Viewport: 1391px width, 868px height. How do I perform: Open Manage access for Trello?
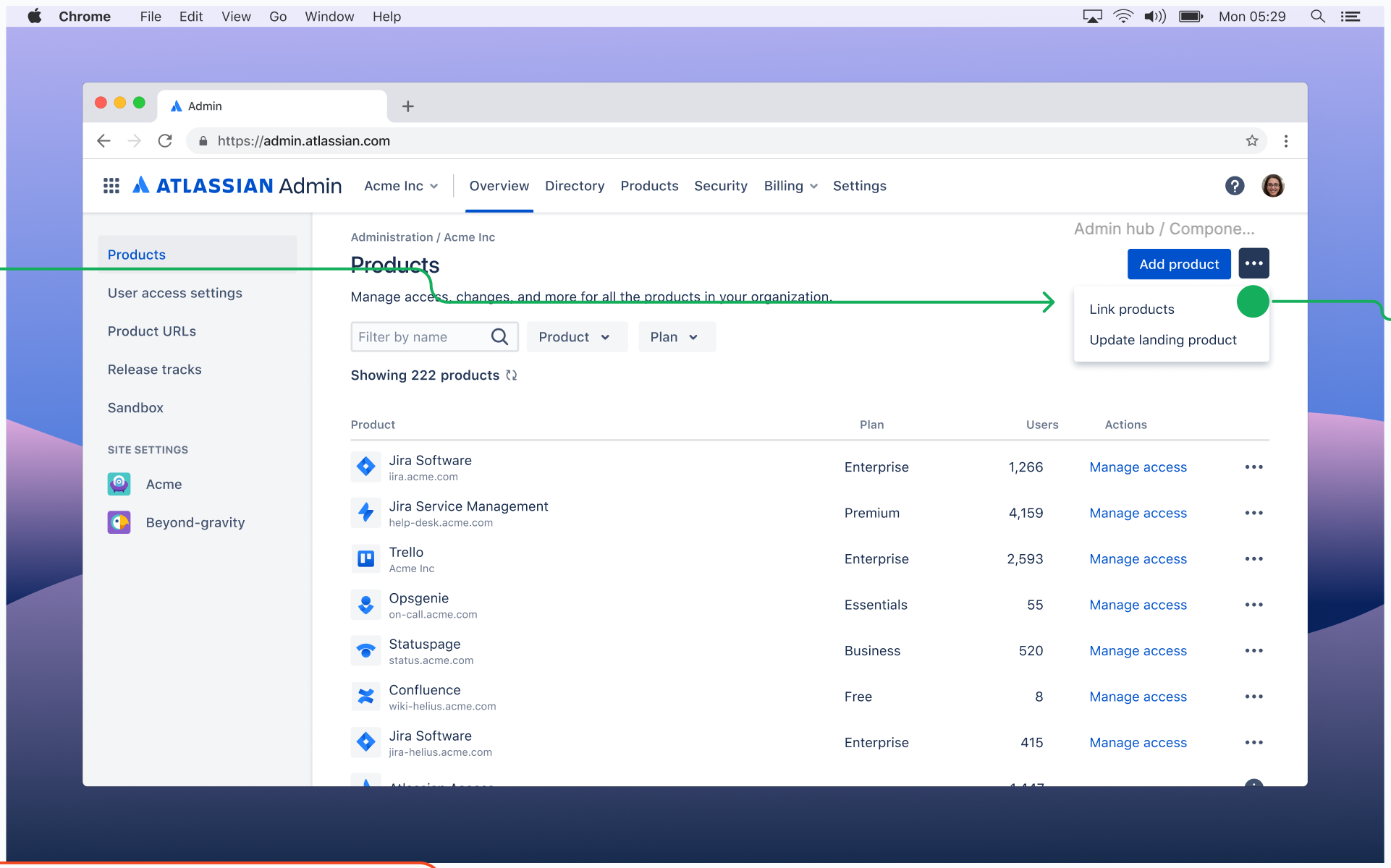(x=1138, y=558)
